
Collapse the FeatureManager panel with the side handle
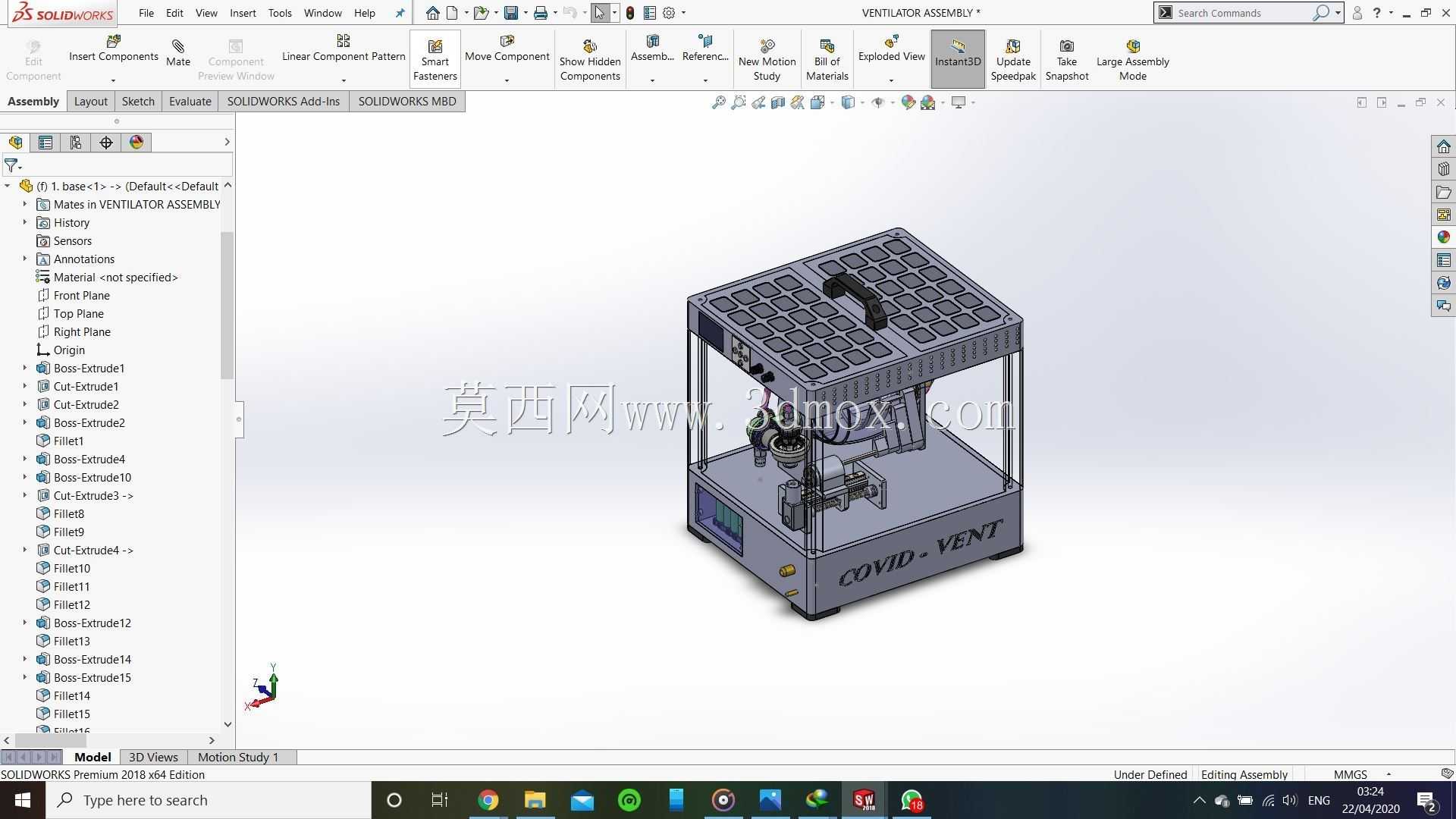pyautogui.click(x=239, y=419)
